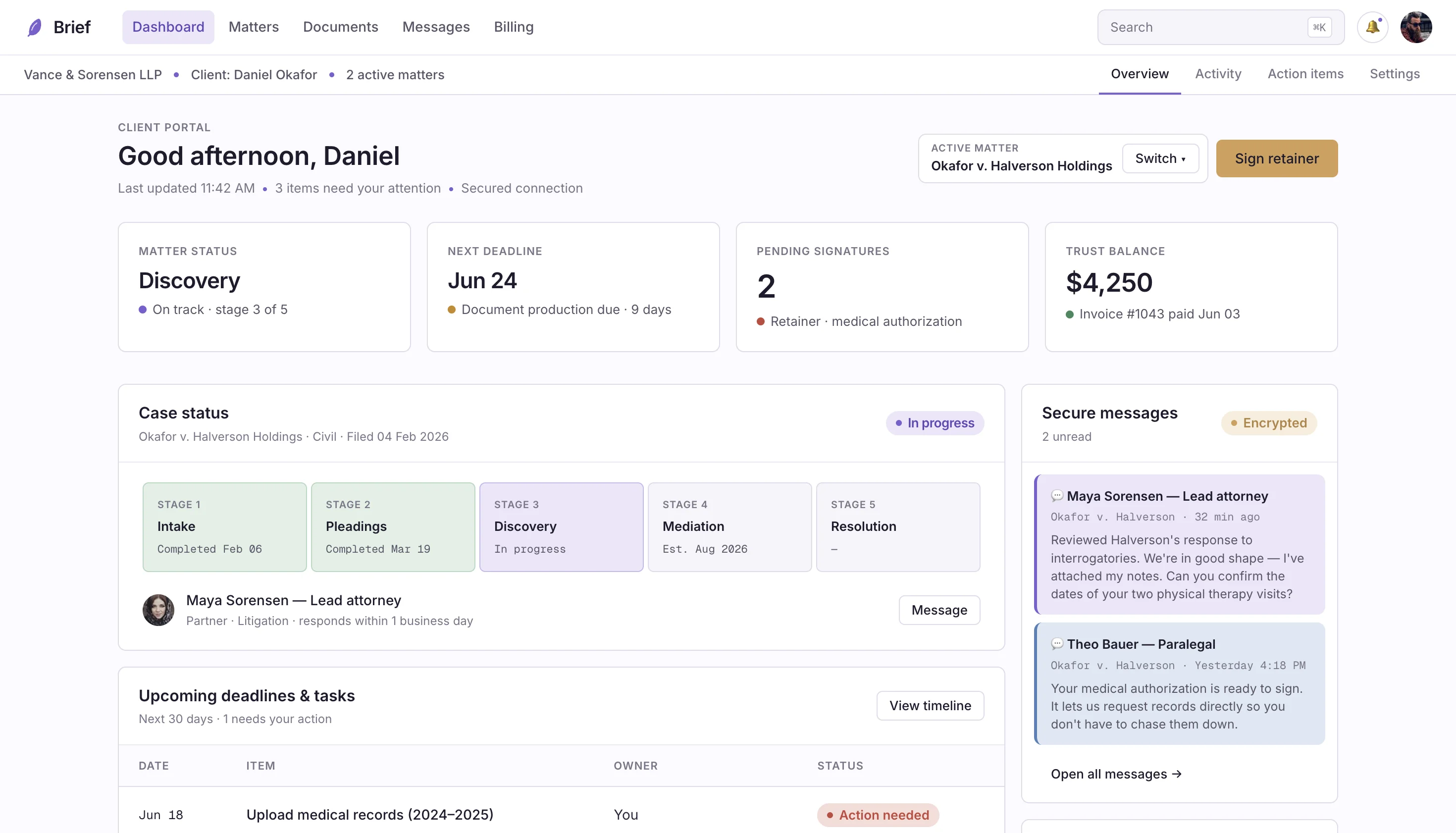Click the ITEM column header
This screenshot has width=1456, height=833.
[x=260, y=766]
